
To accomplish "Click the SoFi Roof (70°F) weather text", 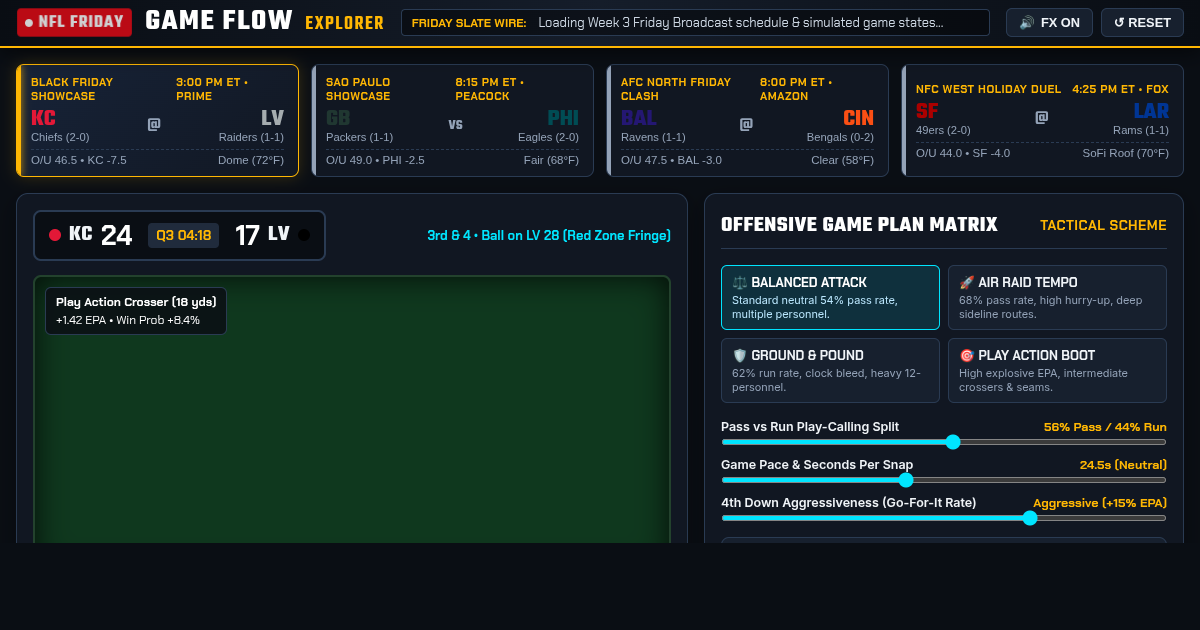I will pyautogui.click(x=1125, y=153).
